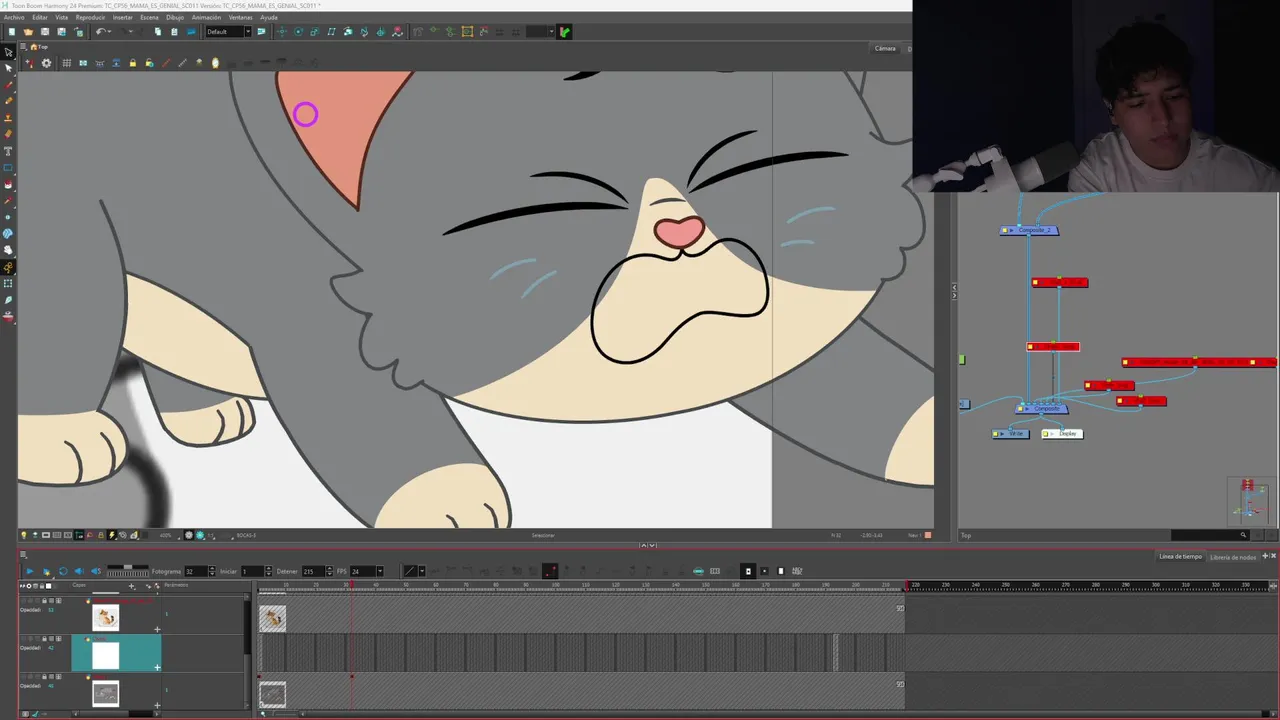The width and height of the screenshot is (1280, 720).
Task: Switch to Línea de tiempo tab
Action: pos(1180,556)
